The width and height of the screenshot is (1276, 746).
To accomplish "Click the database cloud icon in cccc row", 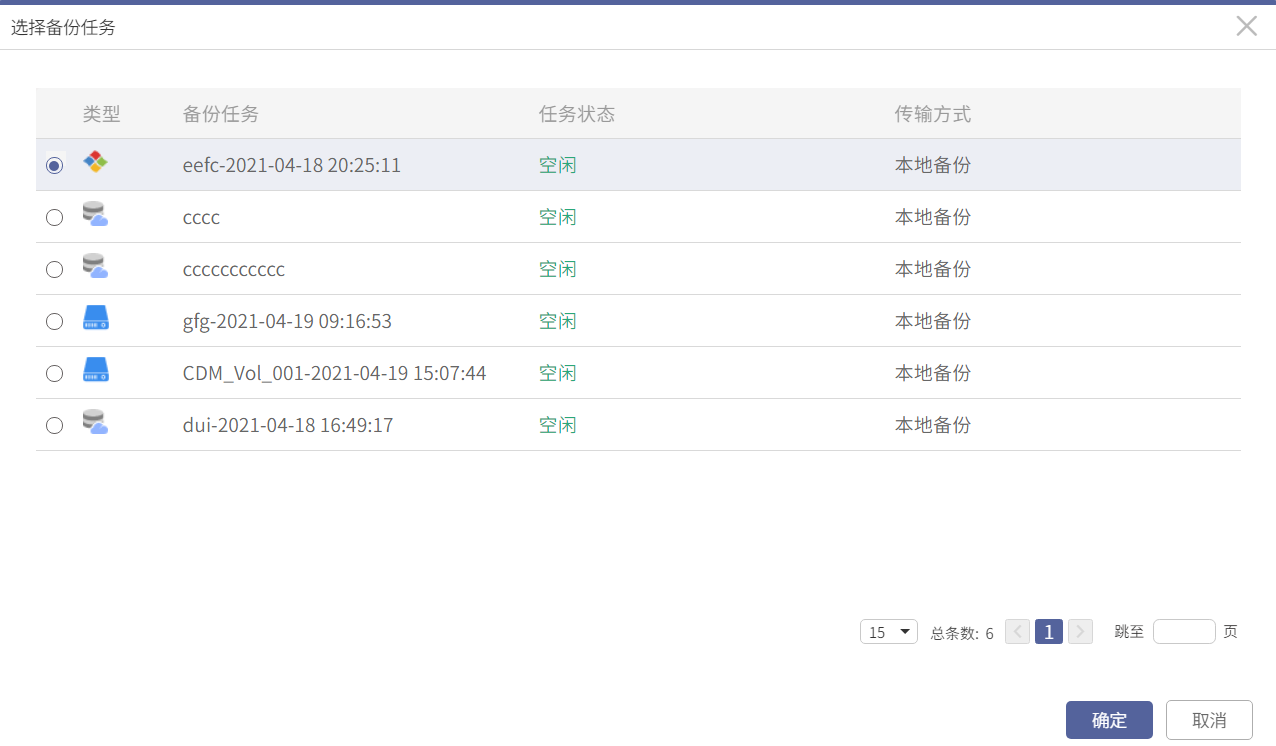I will pos(95,214).
